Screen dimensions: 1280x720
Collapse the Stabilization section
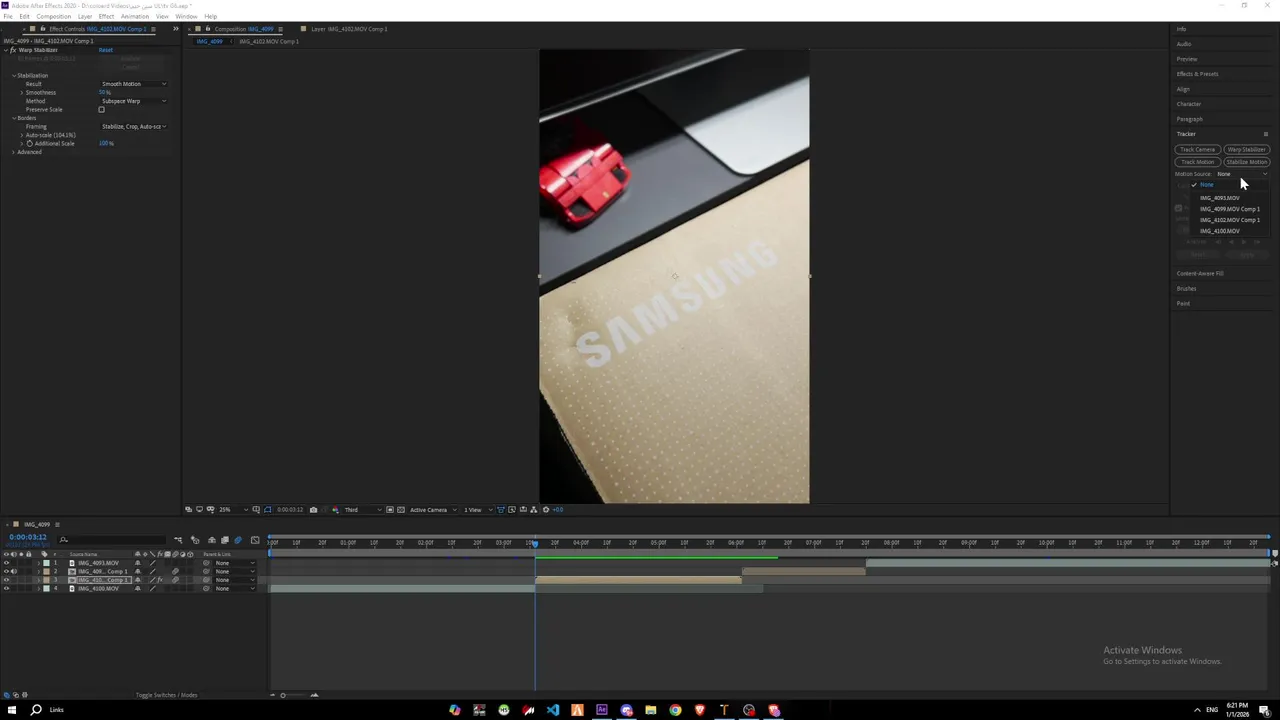tap(14, 76)
